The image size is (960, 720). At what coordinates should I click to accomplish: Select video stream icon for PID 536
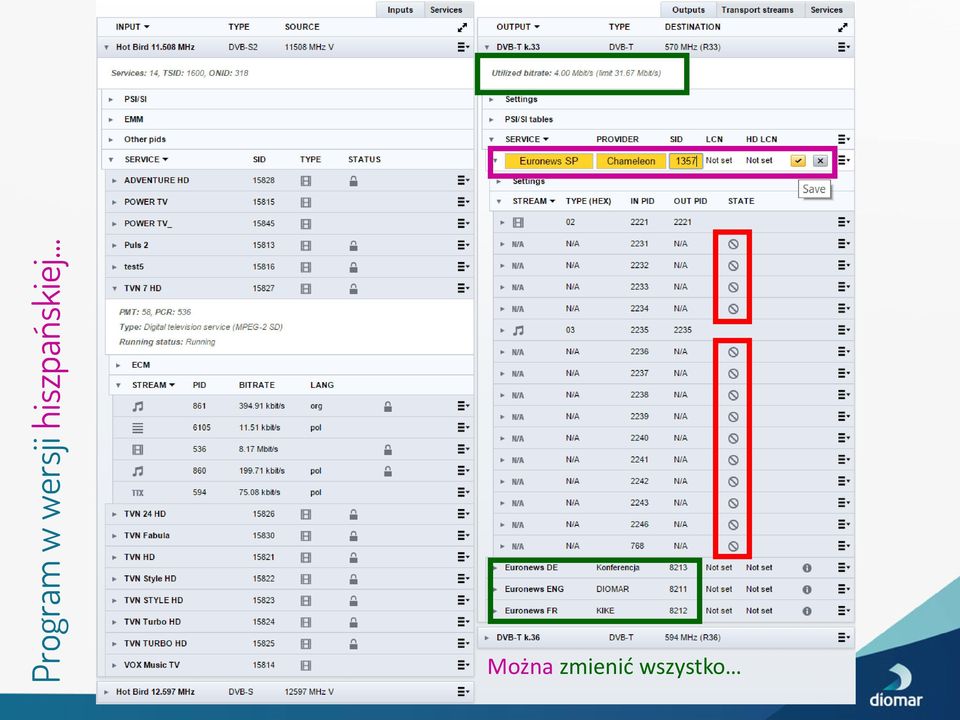138,449
